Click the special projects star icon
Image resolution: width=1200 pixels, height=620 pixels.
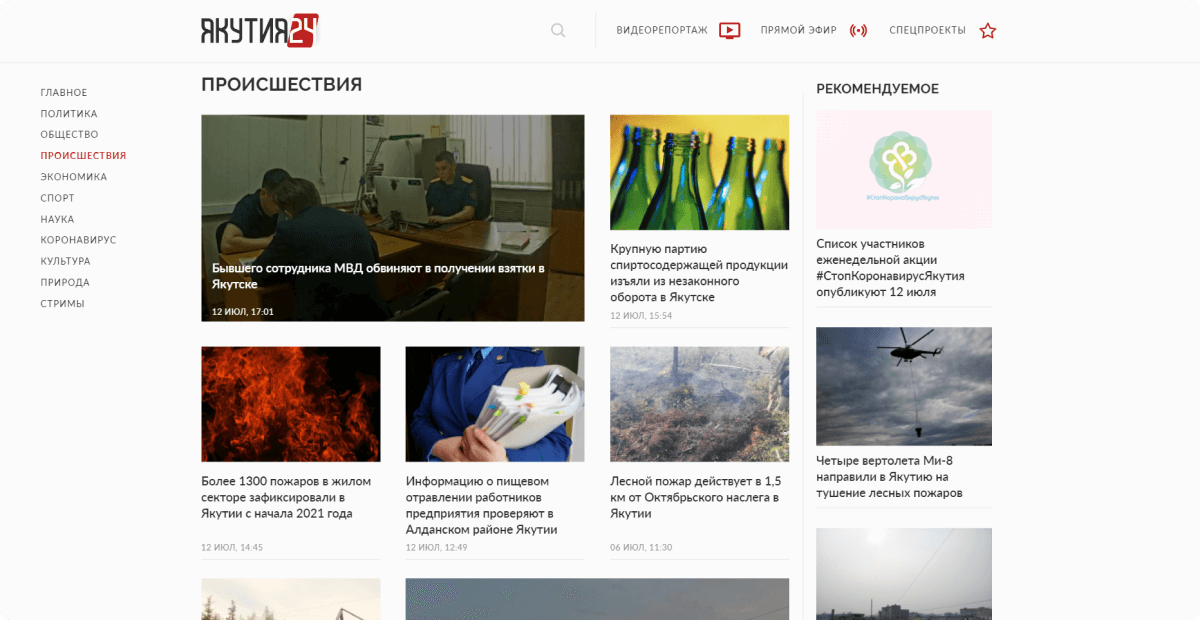click(x=988, y=30)
